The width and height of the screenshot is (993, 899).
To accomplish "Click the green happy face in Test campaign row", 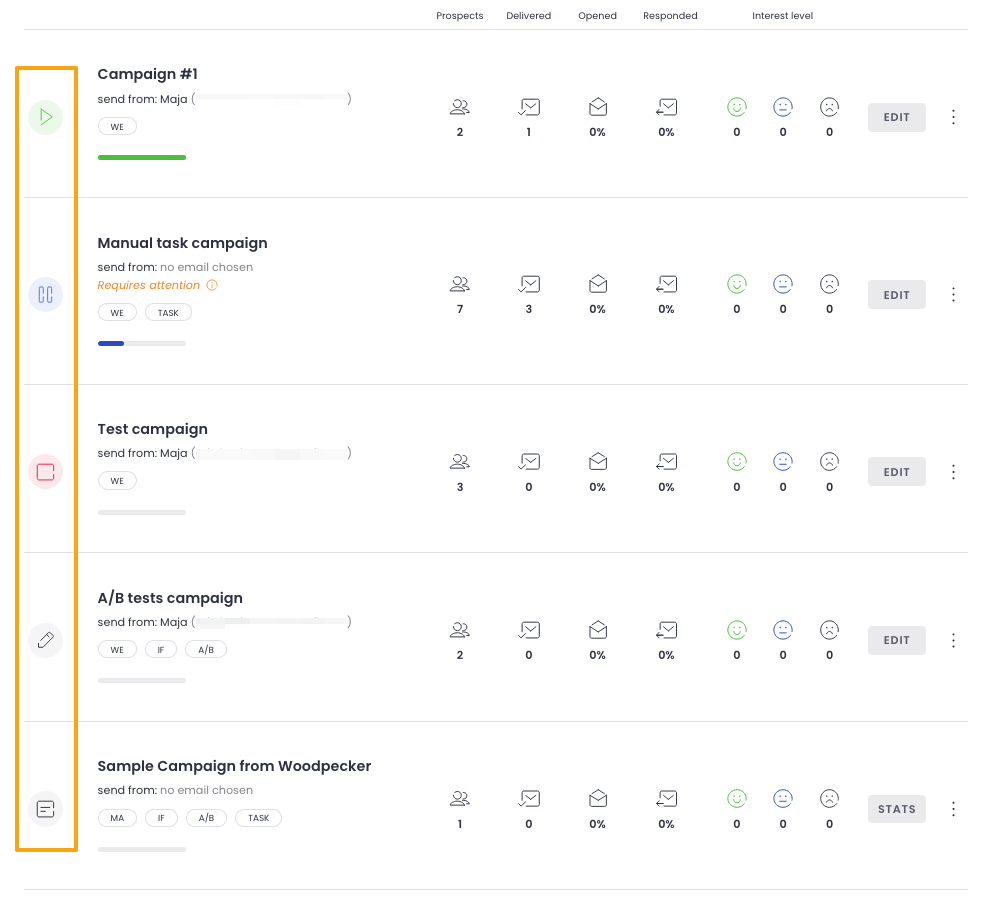I will pyautogui.click(x=737, y=461).
